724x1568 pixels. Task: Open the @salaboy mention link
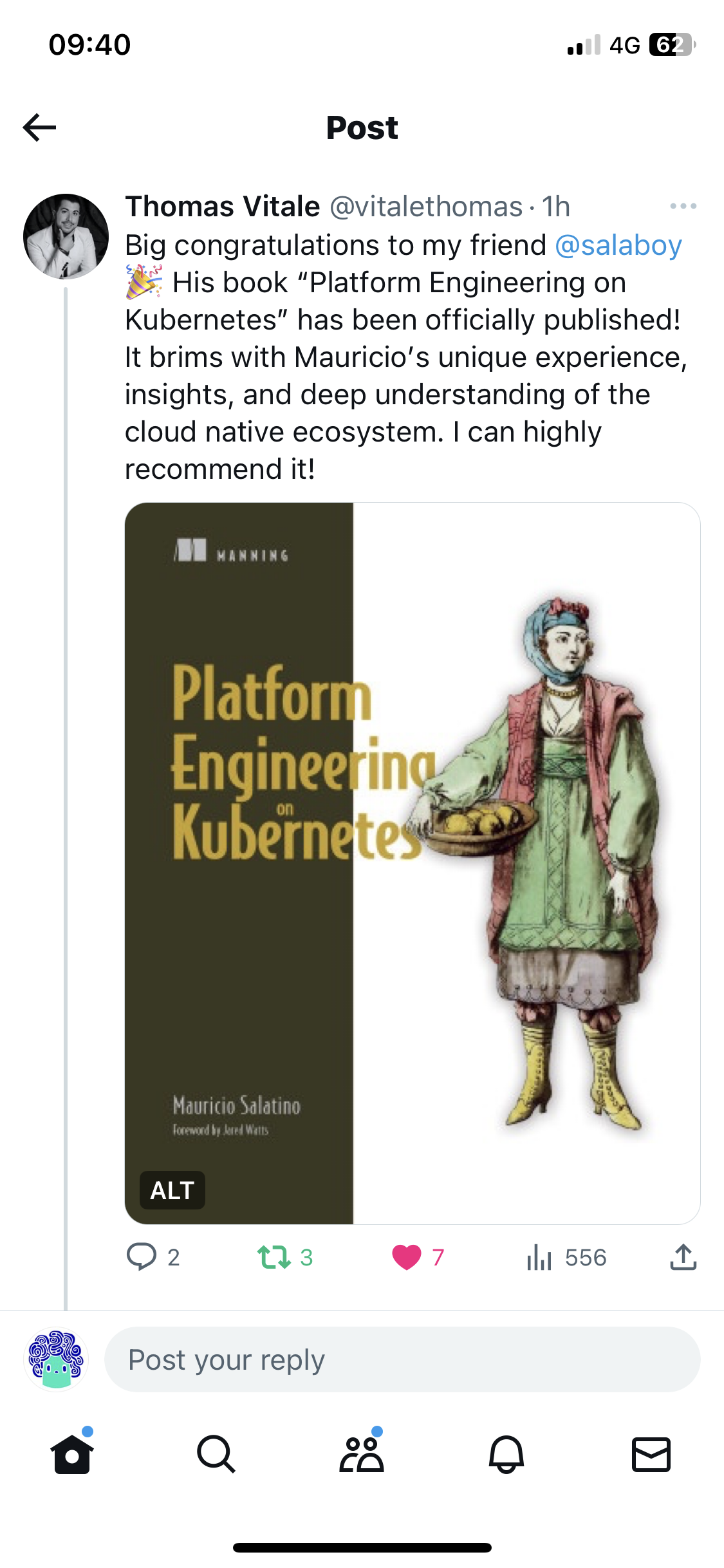coord(618,245)
